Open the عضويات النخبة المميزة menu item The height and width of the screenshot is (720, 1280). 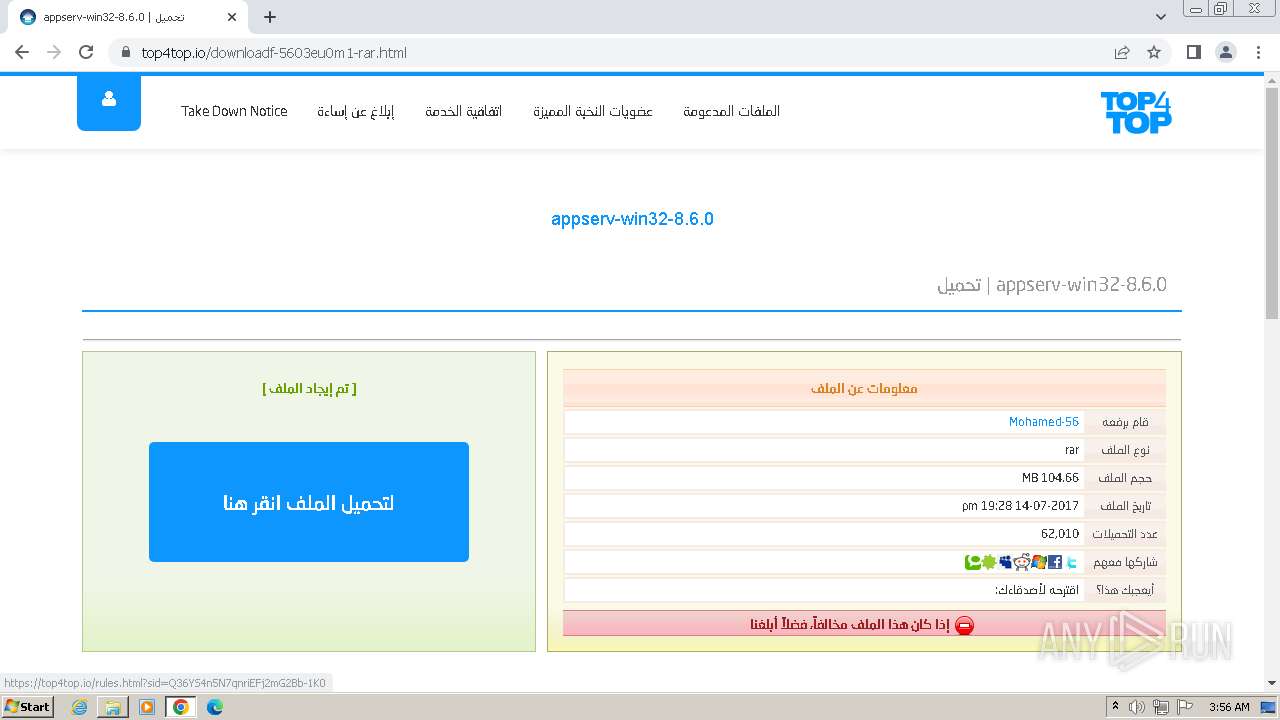pos(592,111)
